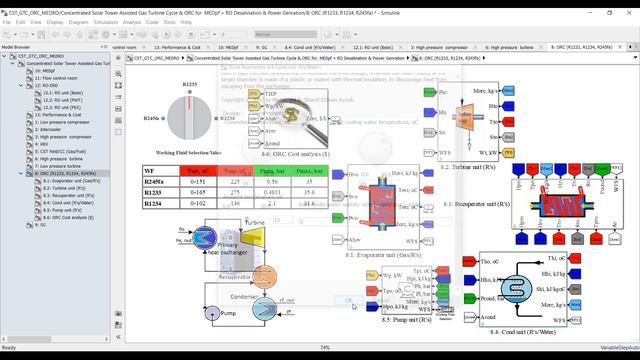
Task: Open the Model Explorer dropdown arrow
Action: pos(132,35)
